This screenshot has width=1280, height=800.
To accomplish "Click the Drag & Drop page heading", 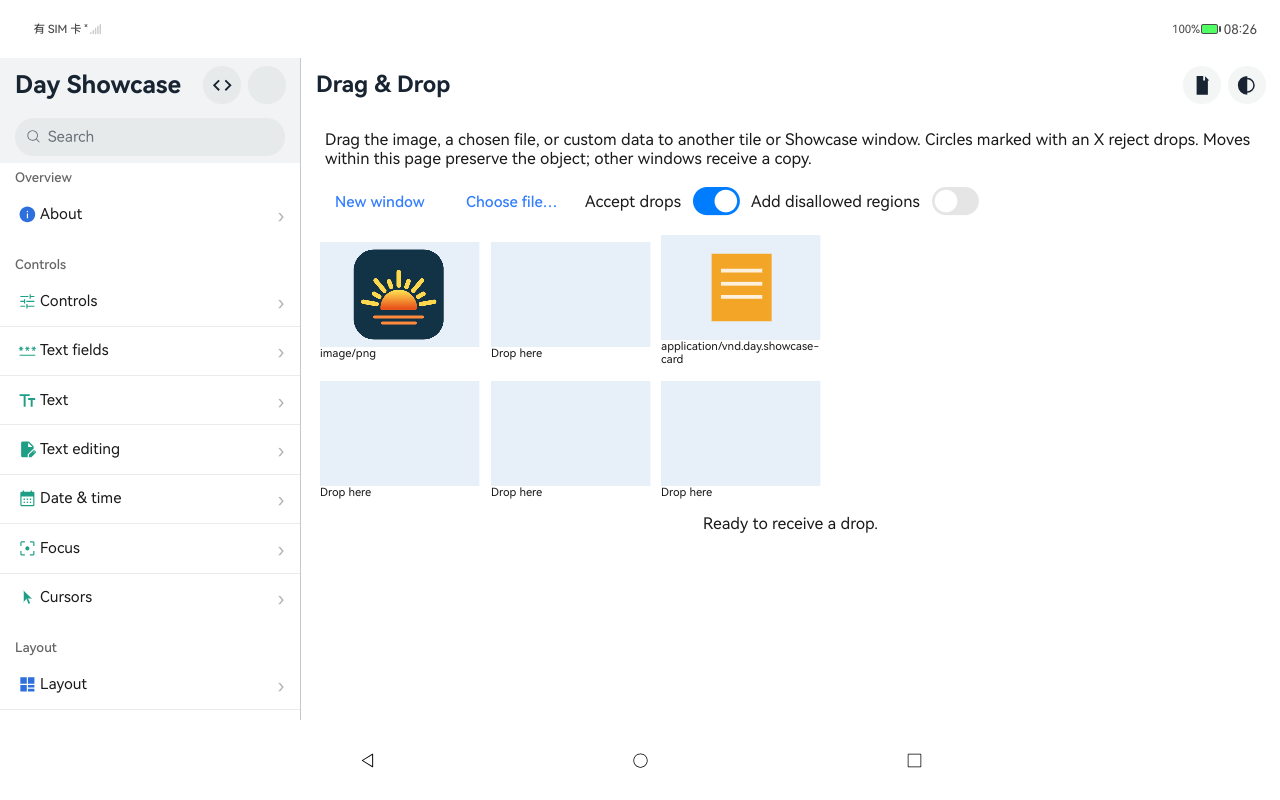I will [383, 85].
